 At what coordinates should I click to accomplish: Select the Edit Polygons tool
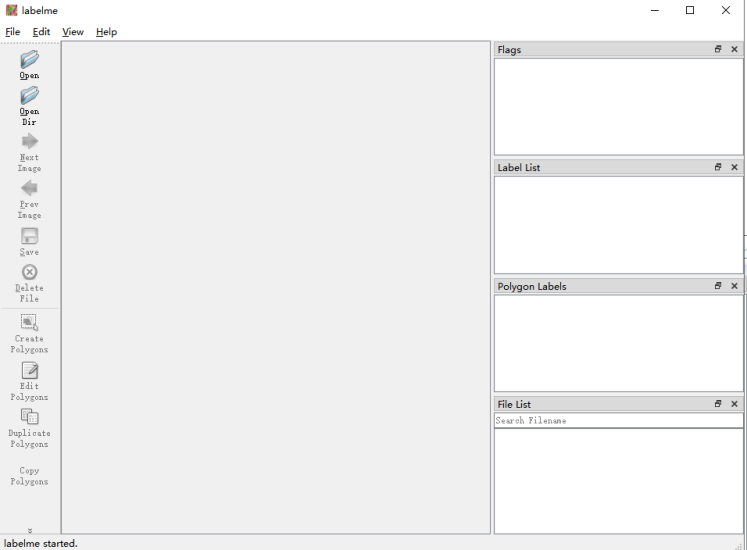point(30,370)
